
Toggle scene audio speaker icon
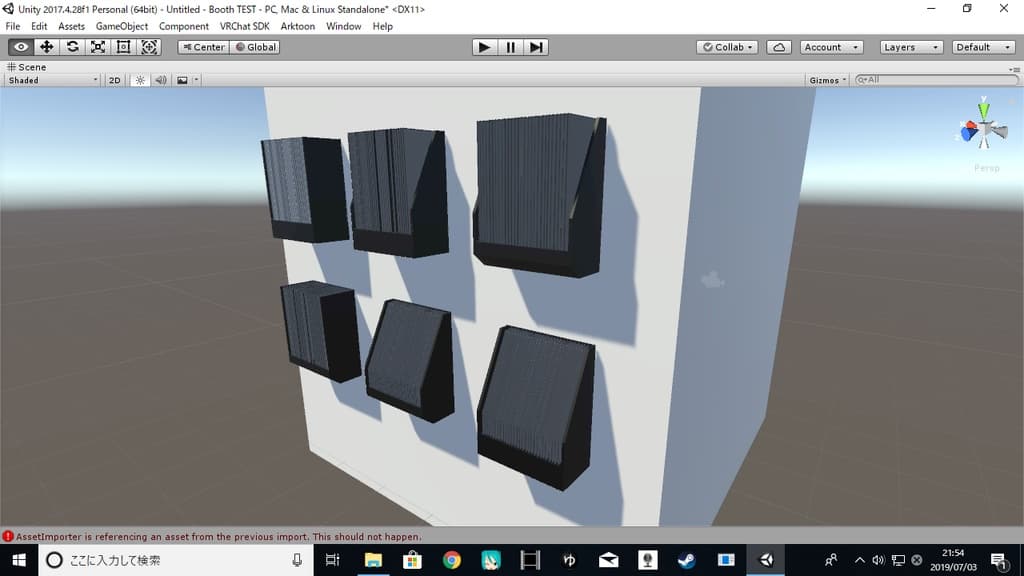[x=160, y=80]
